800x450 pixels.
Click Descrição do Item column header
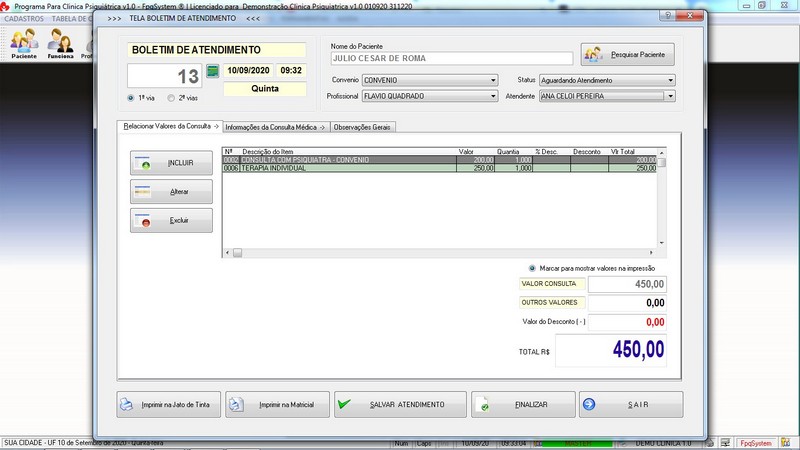268,152
